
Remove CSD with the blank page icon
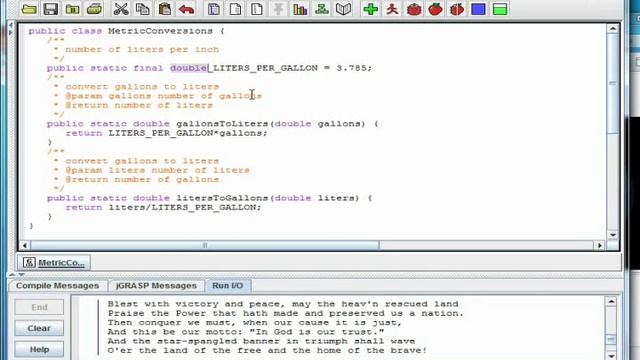coord(235,9)
